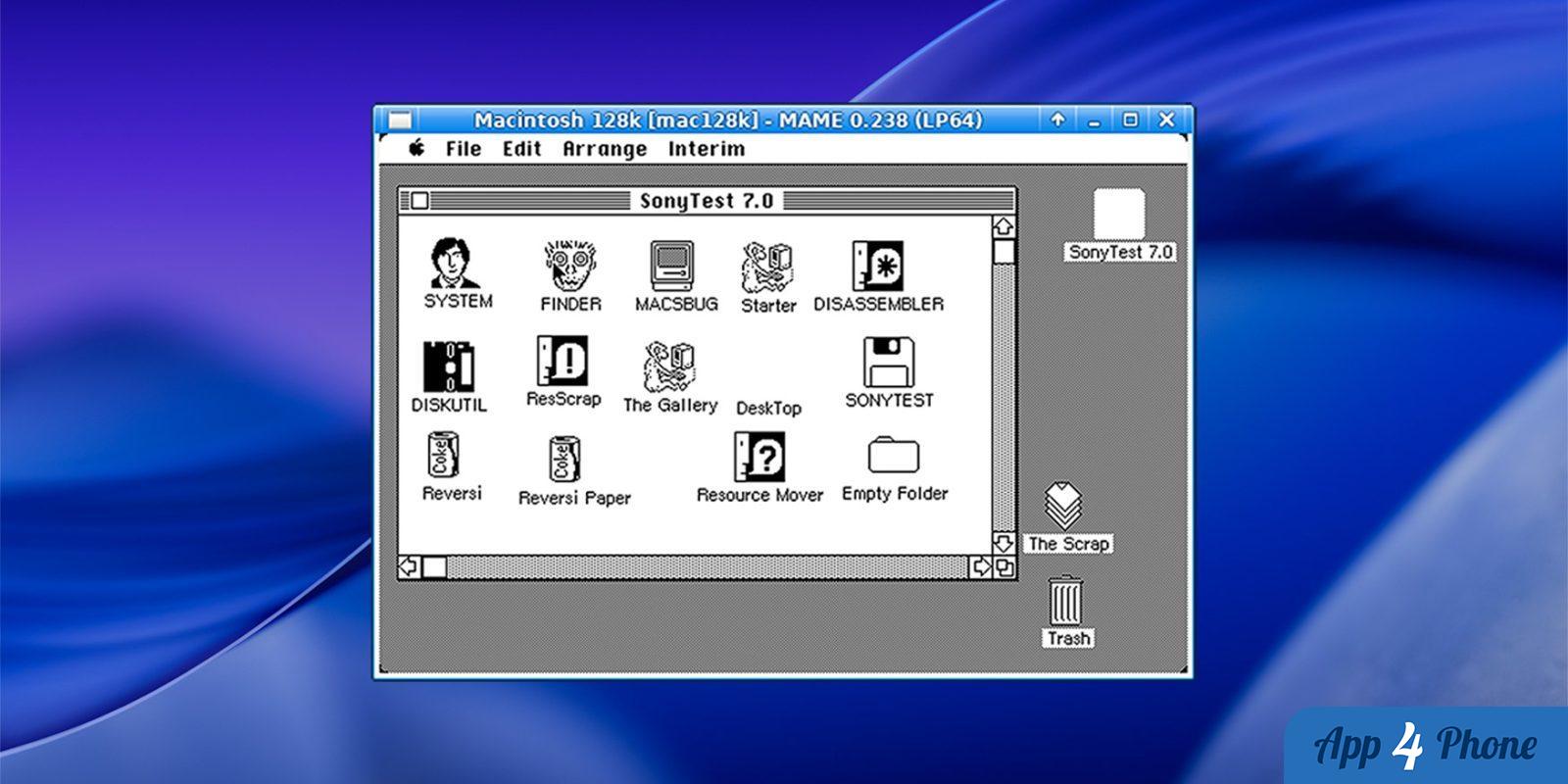Viewport: 1568px width, 784px height.
Task: Click the Reversi Paper coke can icon
Action: [x=563, y=459]
